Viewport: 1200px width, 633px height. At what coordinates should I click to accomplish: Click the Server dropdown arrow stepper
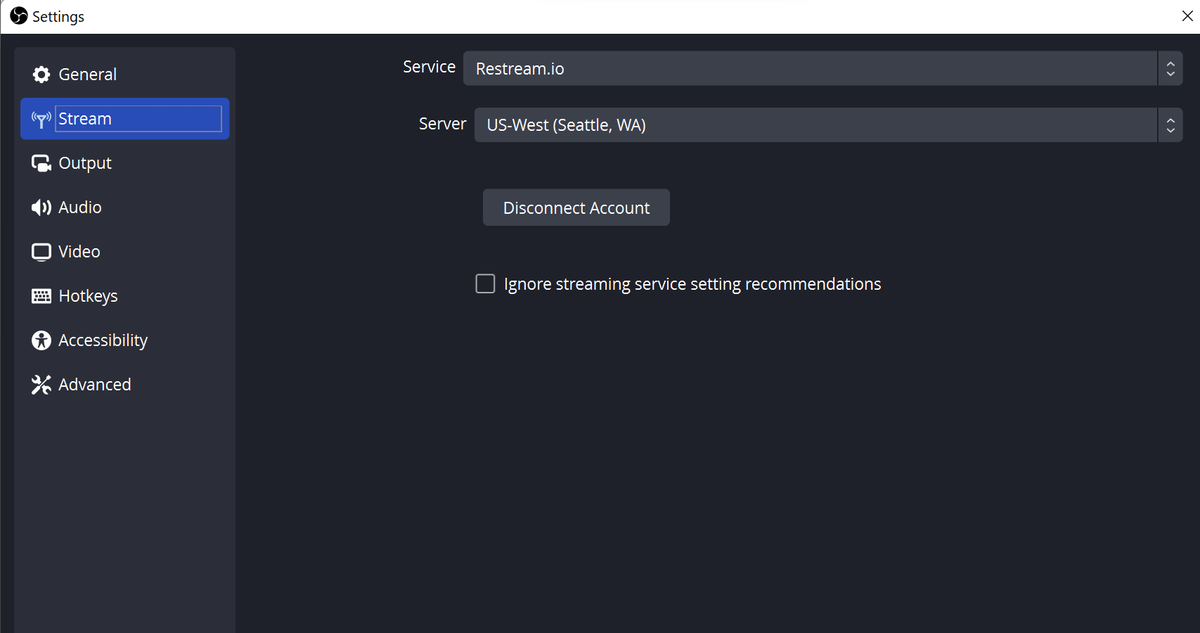1170,125
